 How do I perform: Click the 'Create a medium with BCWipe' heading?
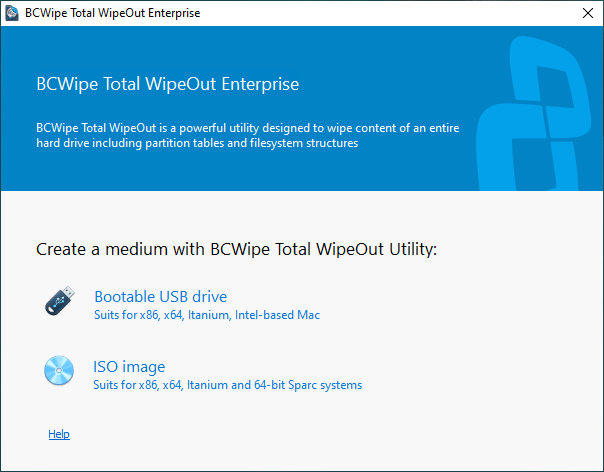tap(237, 249)
